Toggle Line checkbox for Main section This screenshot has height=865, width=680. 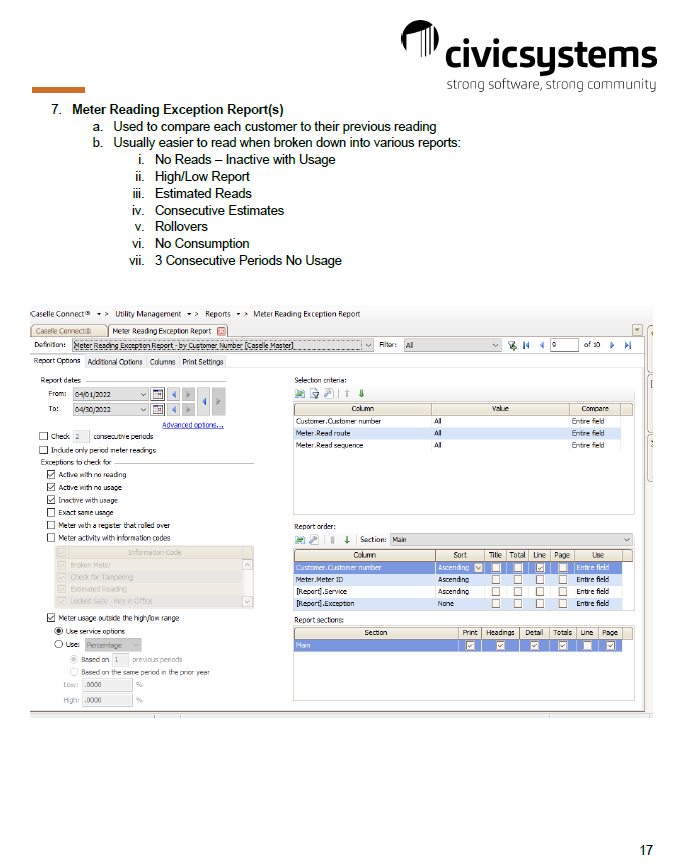point(587,645)
